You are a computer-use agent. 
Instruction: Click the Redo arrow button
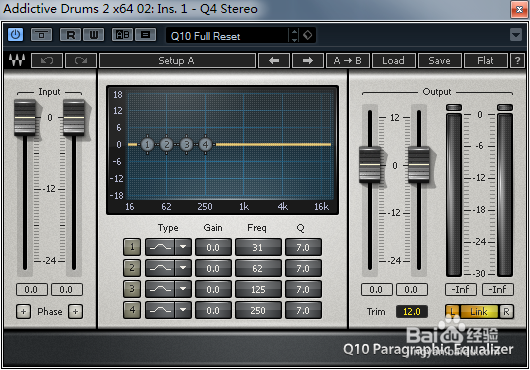[x=81, y=61]
